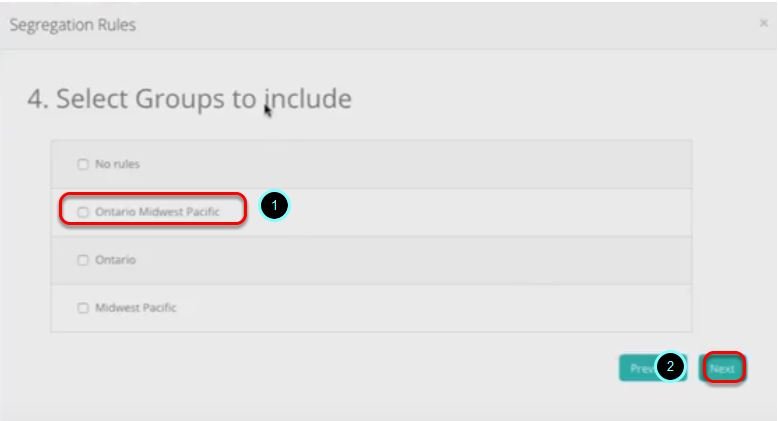Click the Ontario Midwest Pacific label
The height and width of the screenshot is (421, 778).
(x=156, y=212)
